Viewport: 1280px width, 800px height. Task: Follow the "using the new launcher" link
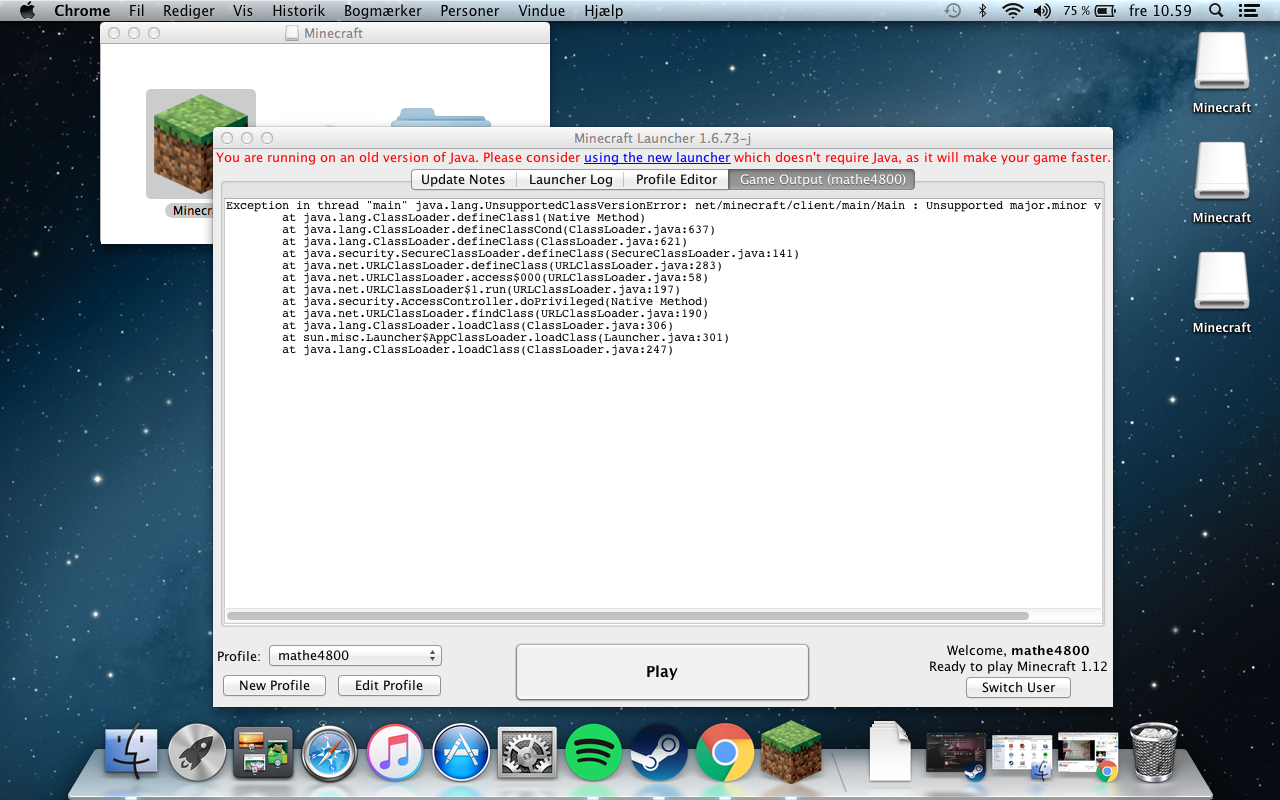[657, 157]
